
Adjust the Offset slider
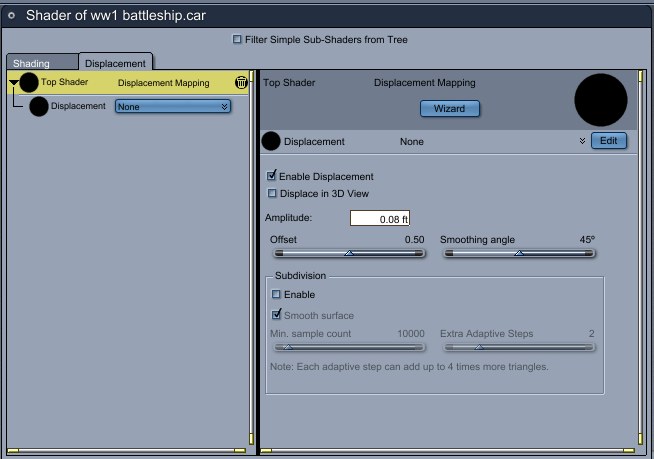349,253
